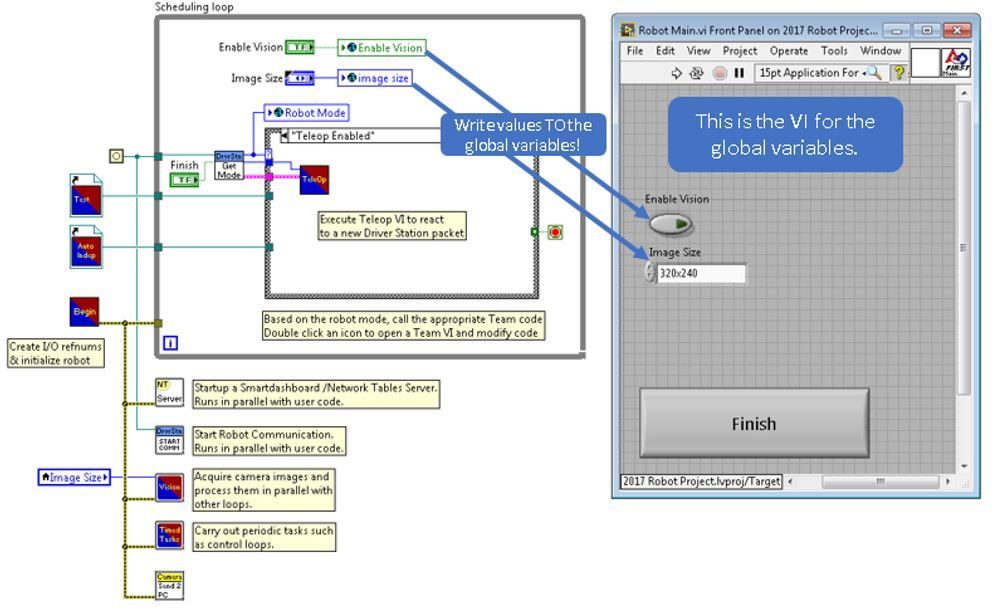Open the Tools menu
Viewport: 999px width, 615px height.
[x=834, y=51]
